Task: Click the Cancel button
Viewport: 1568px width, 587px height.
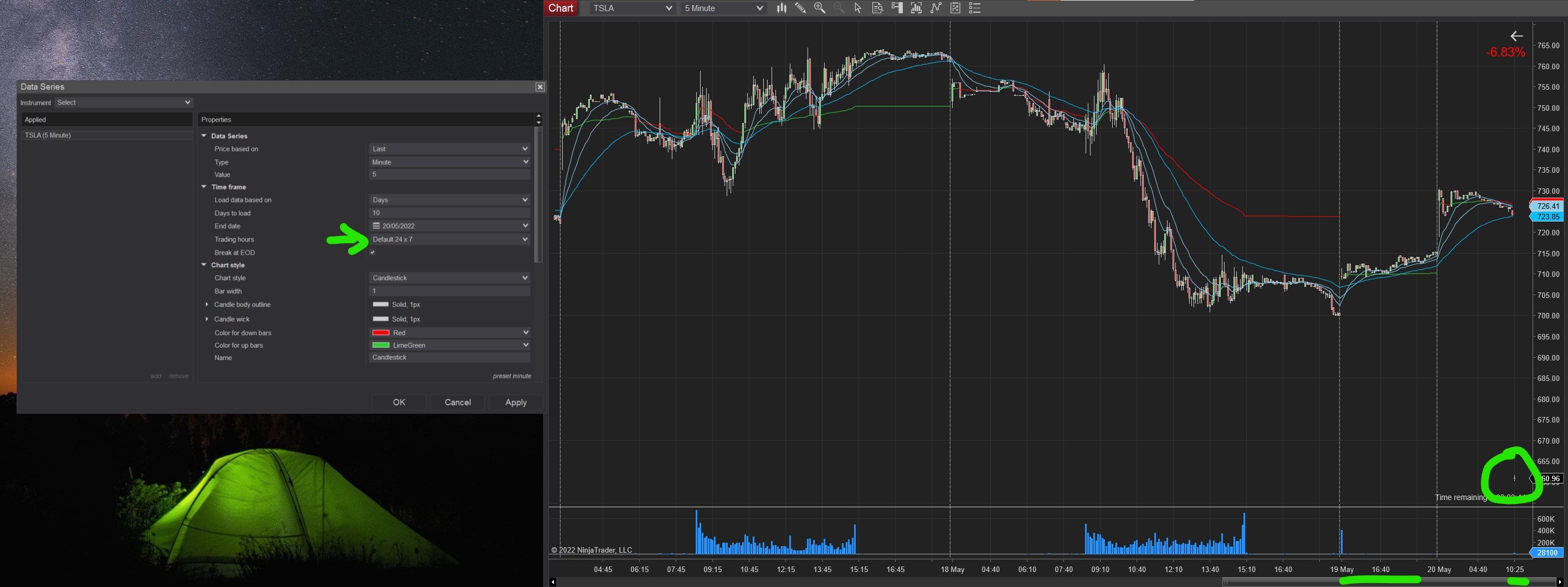Action: click(x=457, y=402)
